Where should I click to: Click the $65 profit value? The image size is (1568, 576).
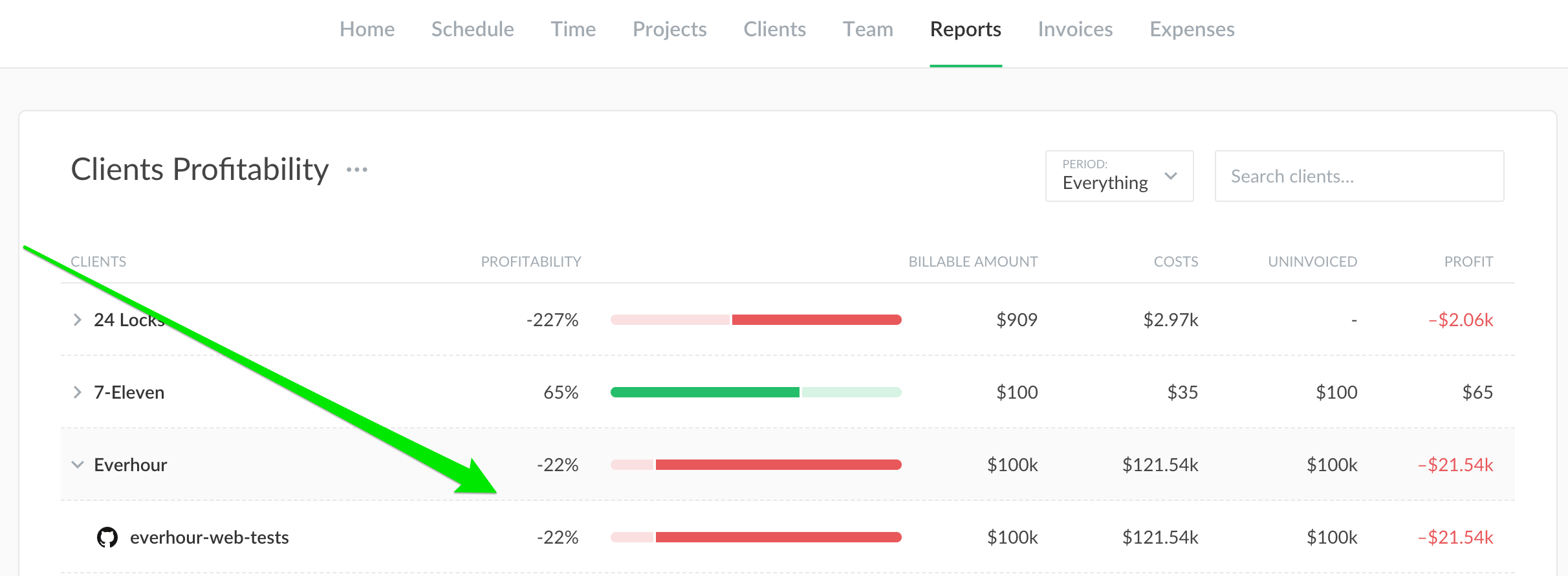pos(1477,392)
